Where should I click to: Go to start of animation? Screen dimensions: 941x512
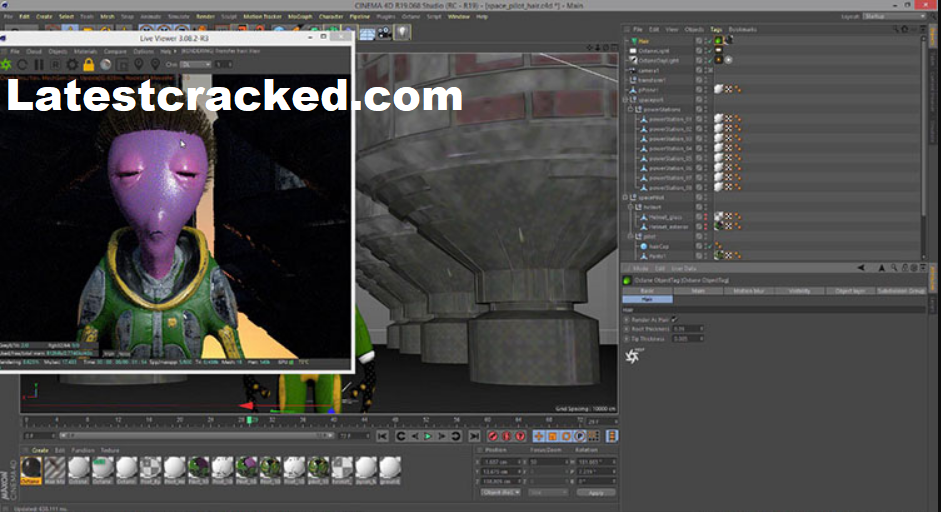pyautogui.click(x=382, y=436)
